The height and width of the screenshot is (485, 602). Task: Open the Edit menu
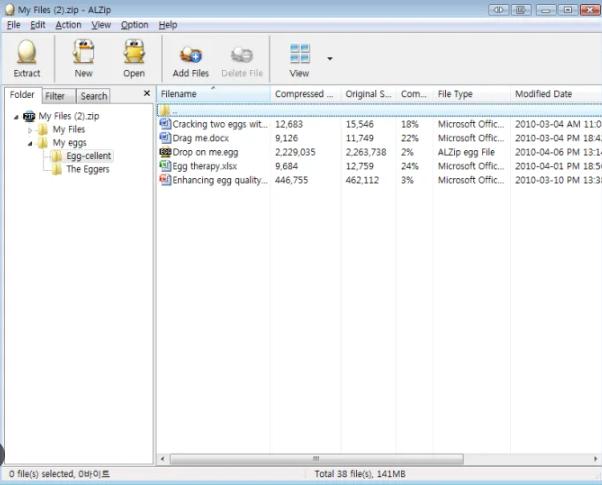38,25
